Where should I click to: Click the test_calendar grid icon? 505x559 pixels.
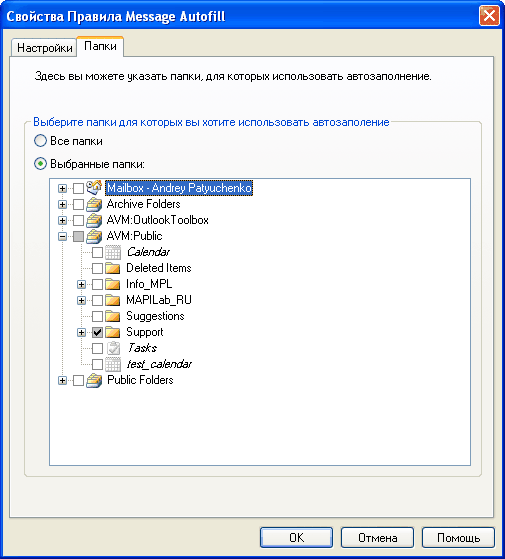(x=113, y=364)
